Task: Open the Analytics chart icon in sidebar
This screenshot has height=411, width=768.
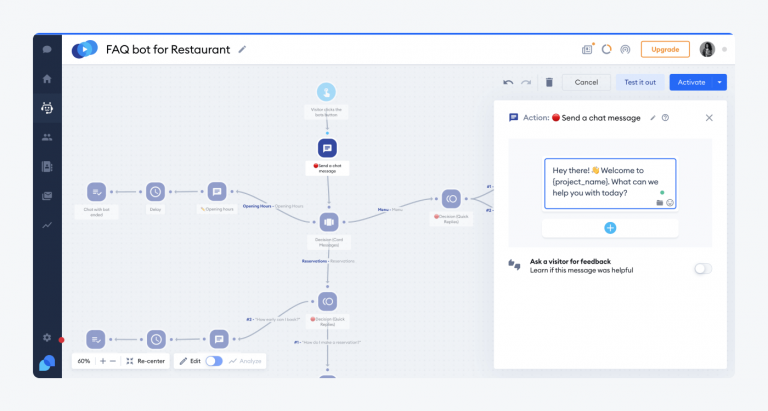Action: pos(47,226)
